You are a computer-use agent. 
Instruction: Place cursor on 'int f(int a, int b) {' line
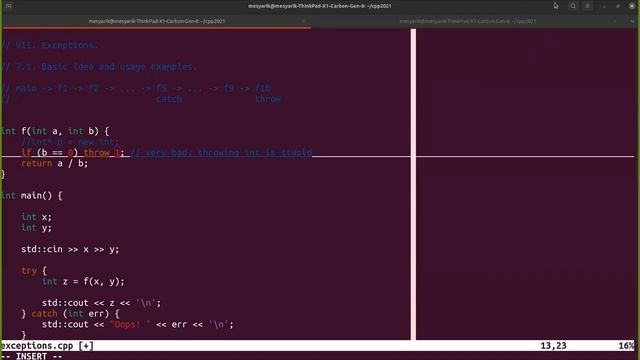[x=55, y=131]
